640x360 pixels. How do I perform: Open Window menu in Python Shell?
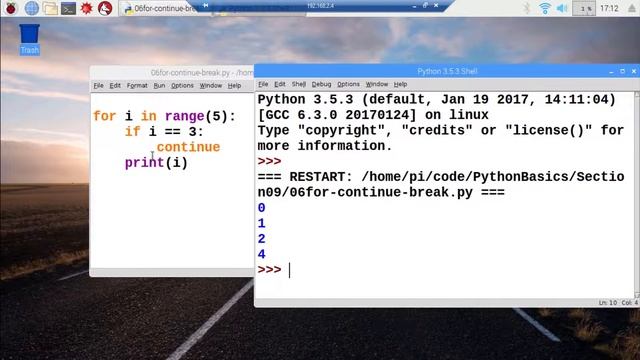376,84
